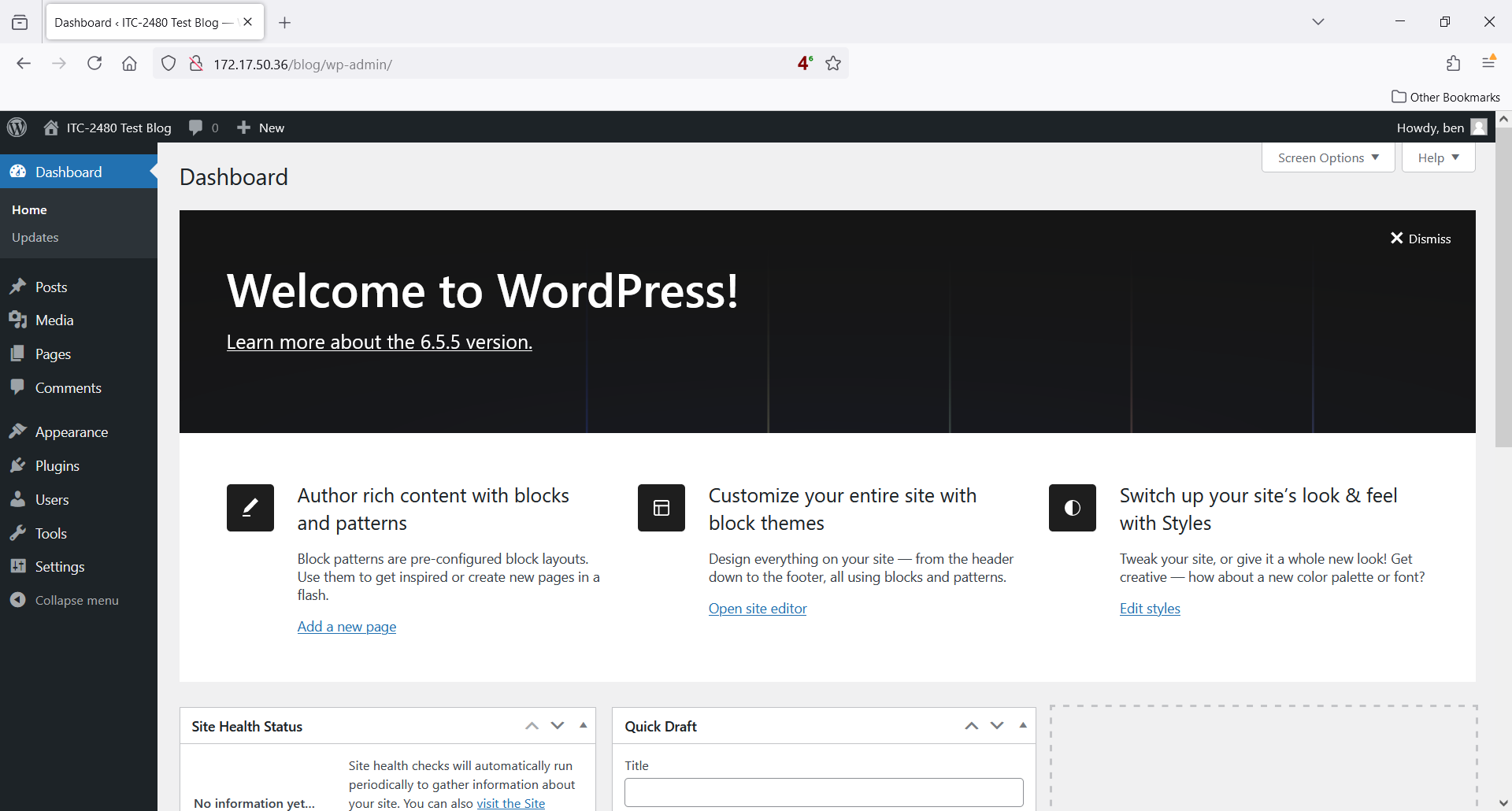The width and height of the screenshot is (1512, 811).
Task: Bookmark this page with the star icon
Action: [833, 64]
